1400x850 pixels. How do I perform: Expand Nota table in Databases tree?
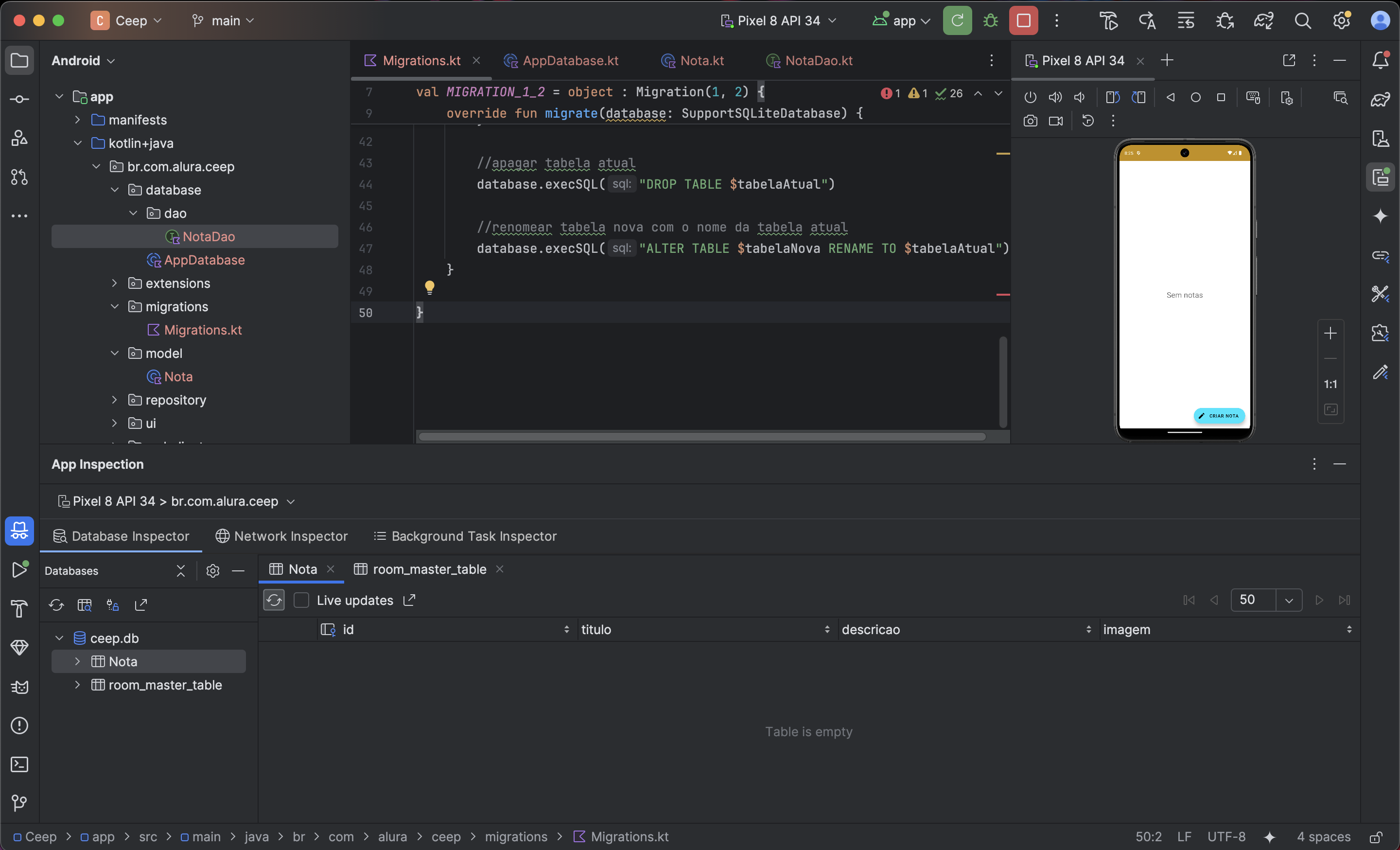[x=78, y=661]
